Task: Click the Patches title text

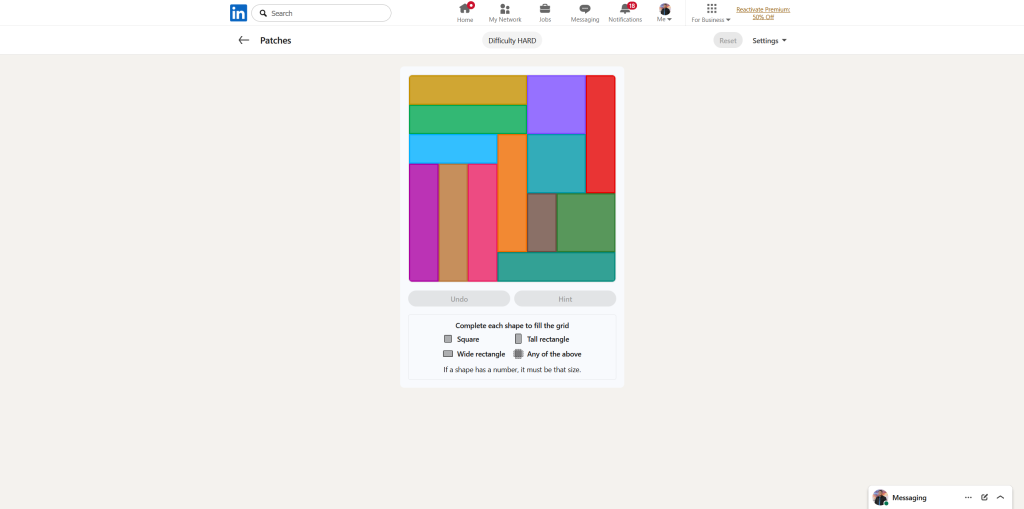Action: pyautogui.click(x=276, y=41)
